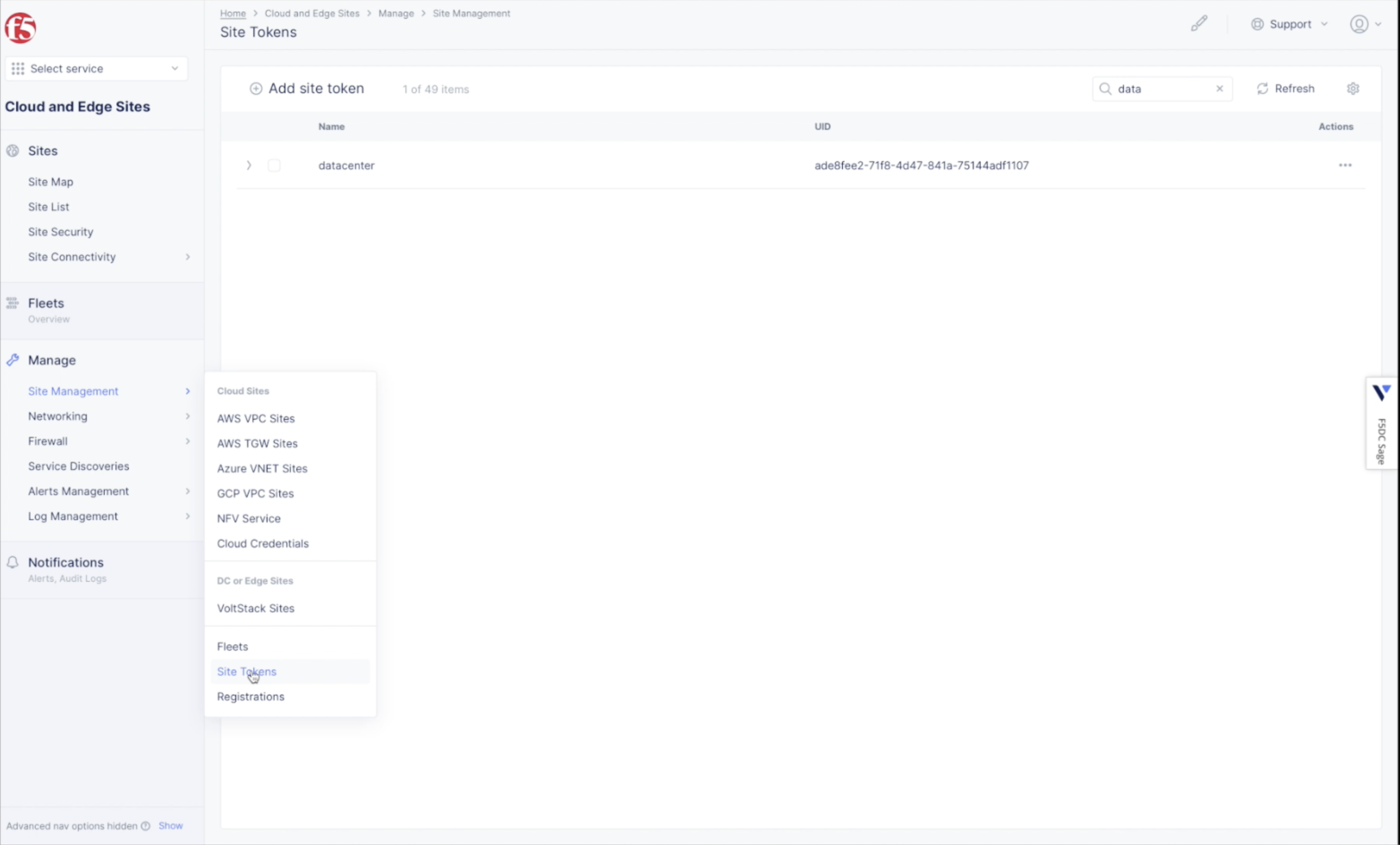
Task: Open the F5DC Sage side panel
Action: point(1381,423)
